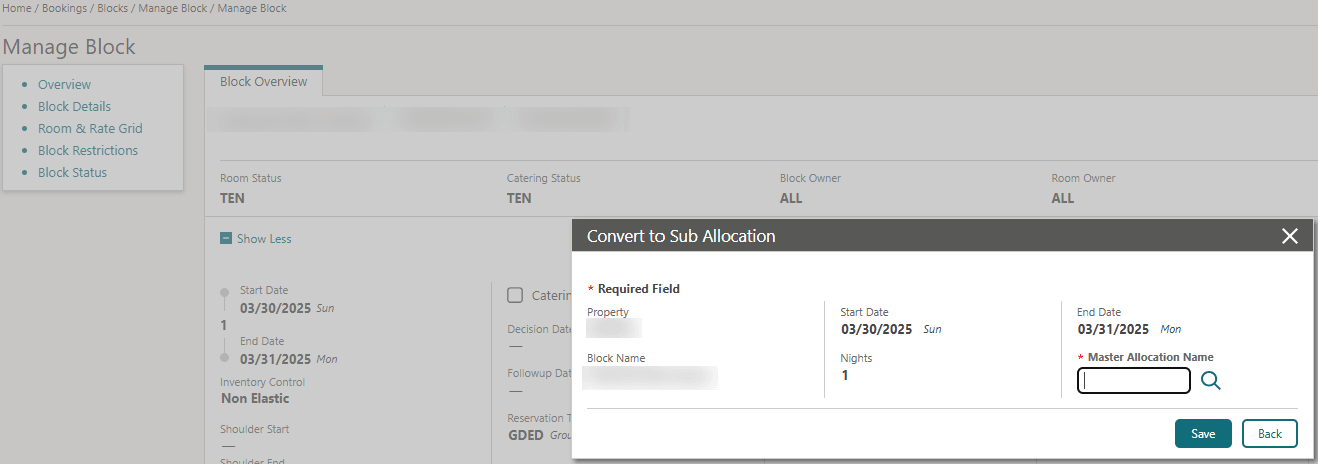Select Block Status in side menu
Viewport: 1318px width, 464px height.
tap(72, 173)
